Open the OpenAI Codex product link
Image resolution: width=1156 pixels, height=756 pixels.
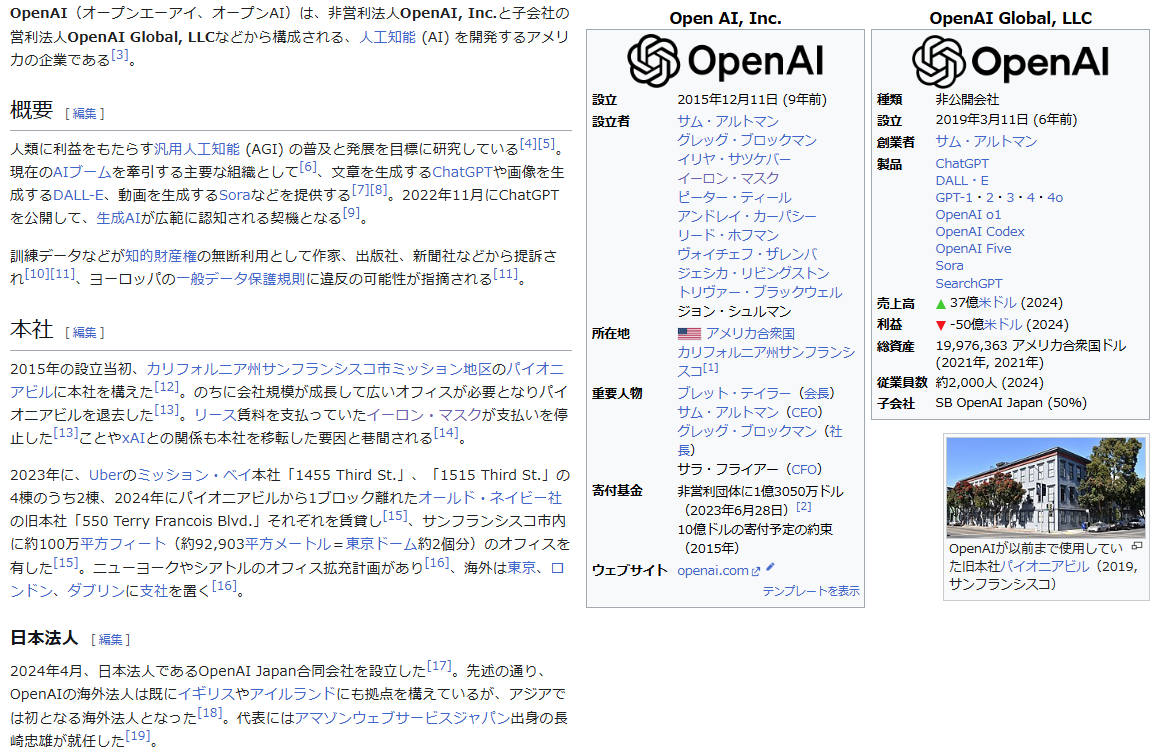[980, 232]
